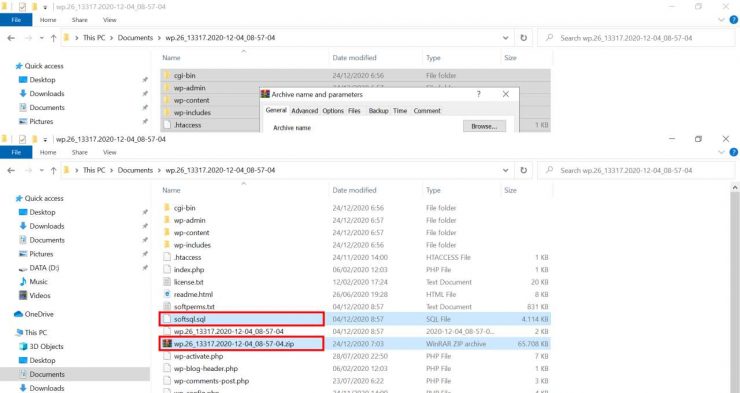
Task: Expand address bar history in window behind WinRAR dialog
Action: click(505, 38)
